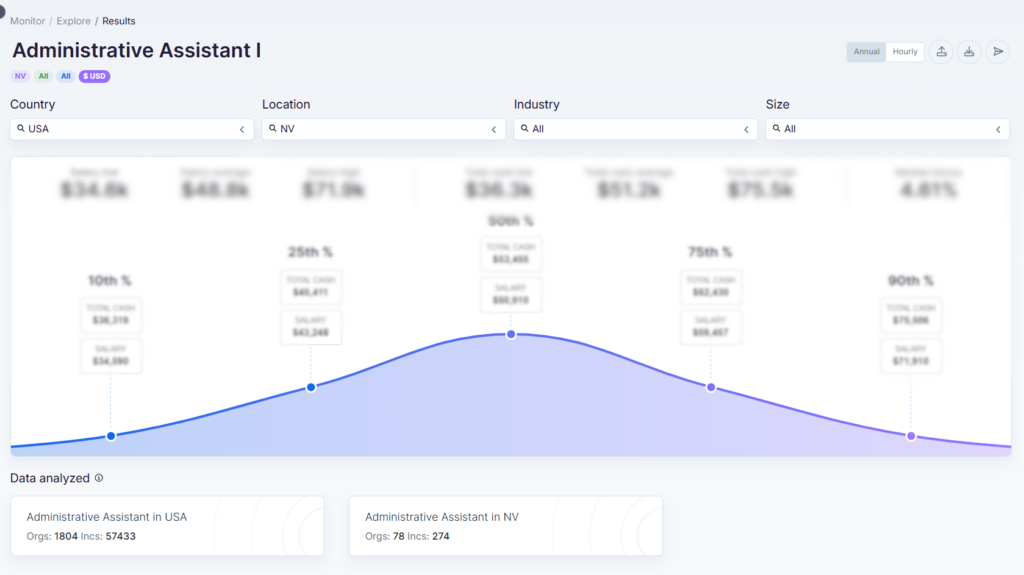Open Administrative Assistant in NV card
Viewport: 1024px width, 575px height.
point(505,526)
